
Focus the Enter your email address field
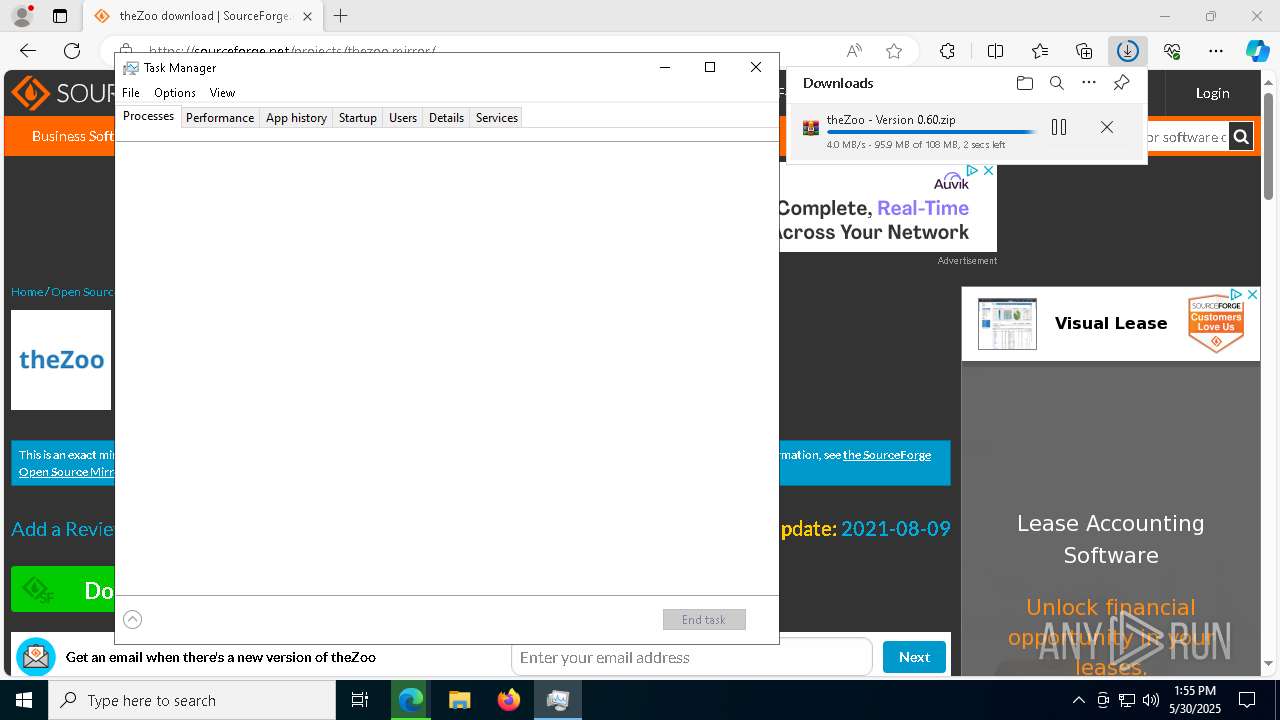click(691, 657)
